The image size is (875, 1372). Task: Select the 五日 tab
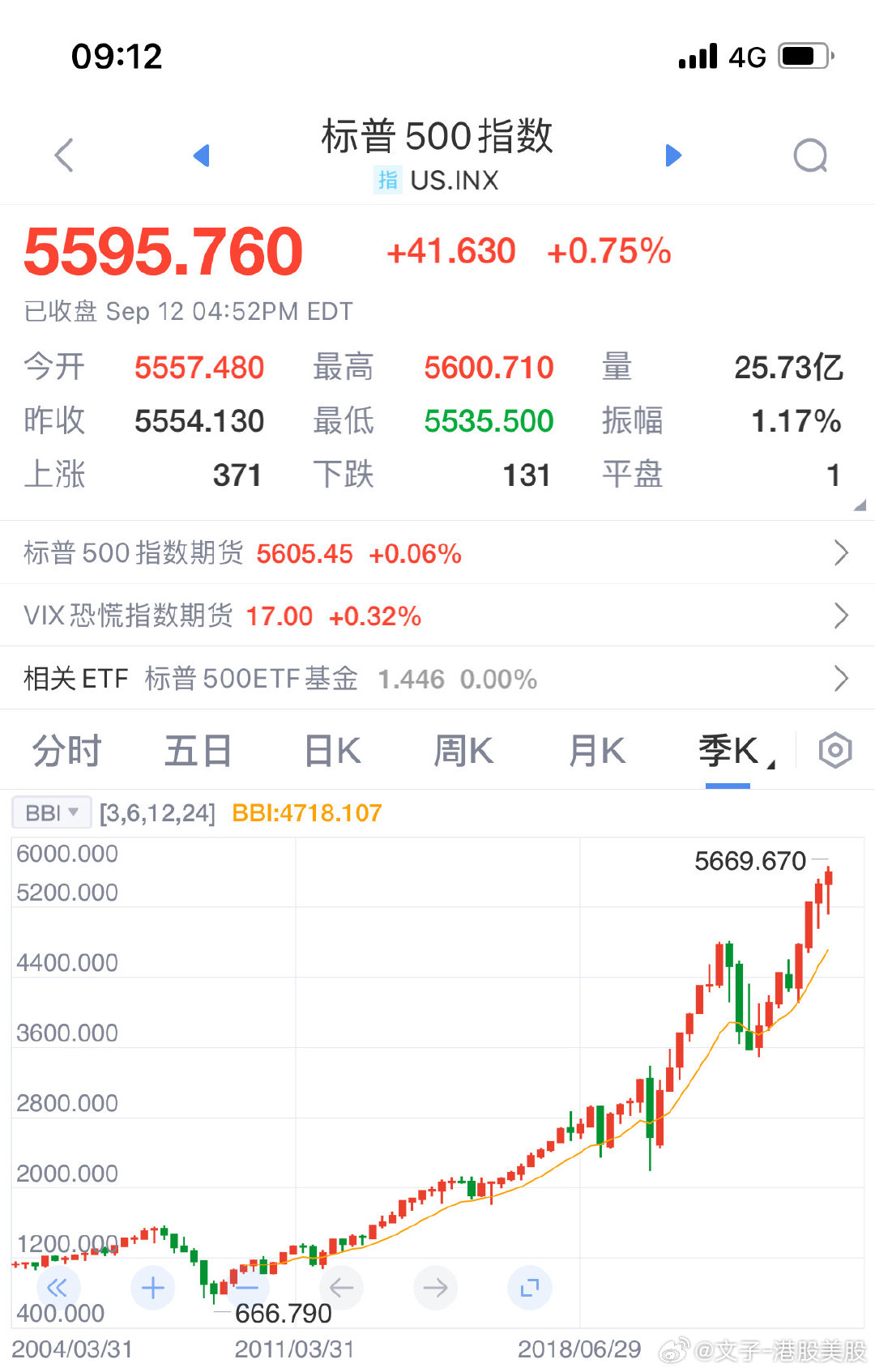click(198, 751)
